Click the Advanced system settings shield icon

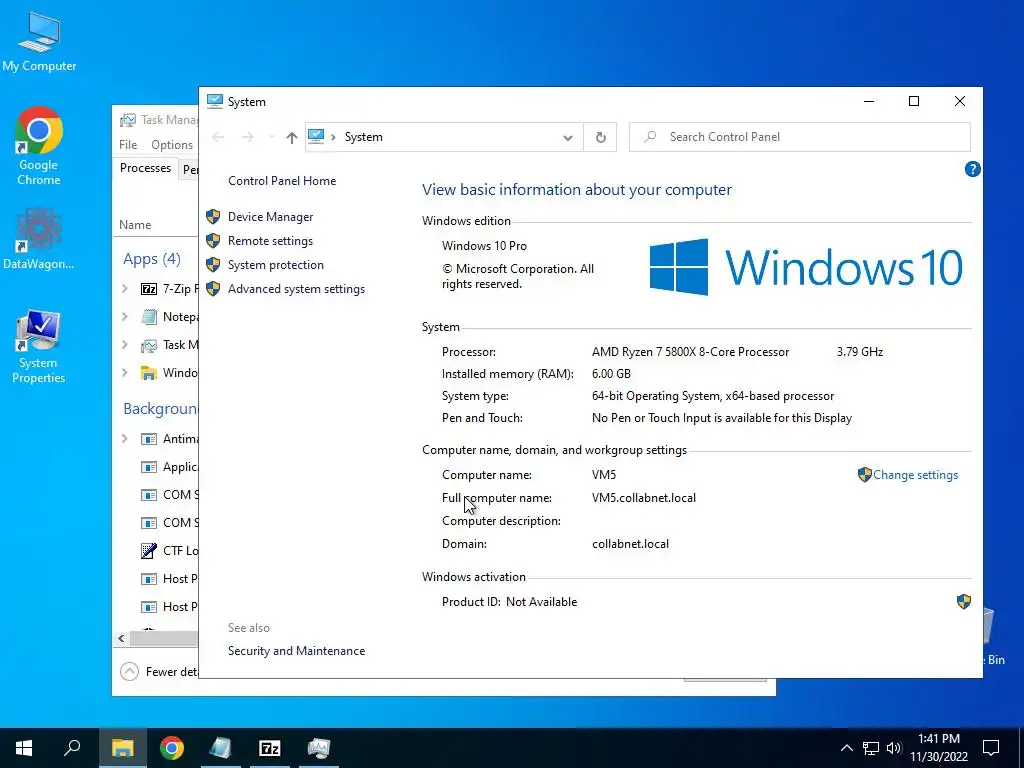click(x=213, y=289)
